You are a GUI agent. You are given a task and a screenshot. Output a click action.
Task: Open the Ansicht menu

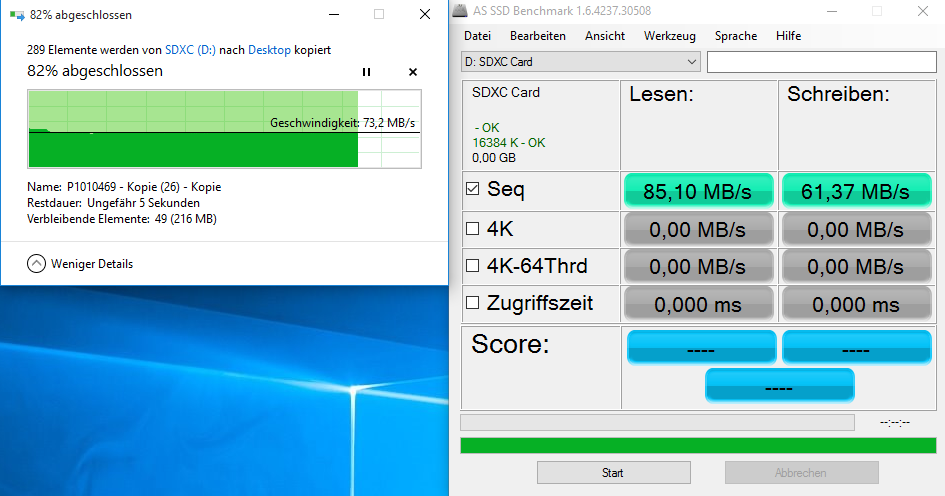(x=604, y=36)
